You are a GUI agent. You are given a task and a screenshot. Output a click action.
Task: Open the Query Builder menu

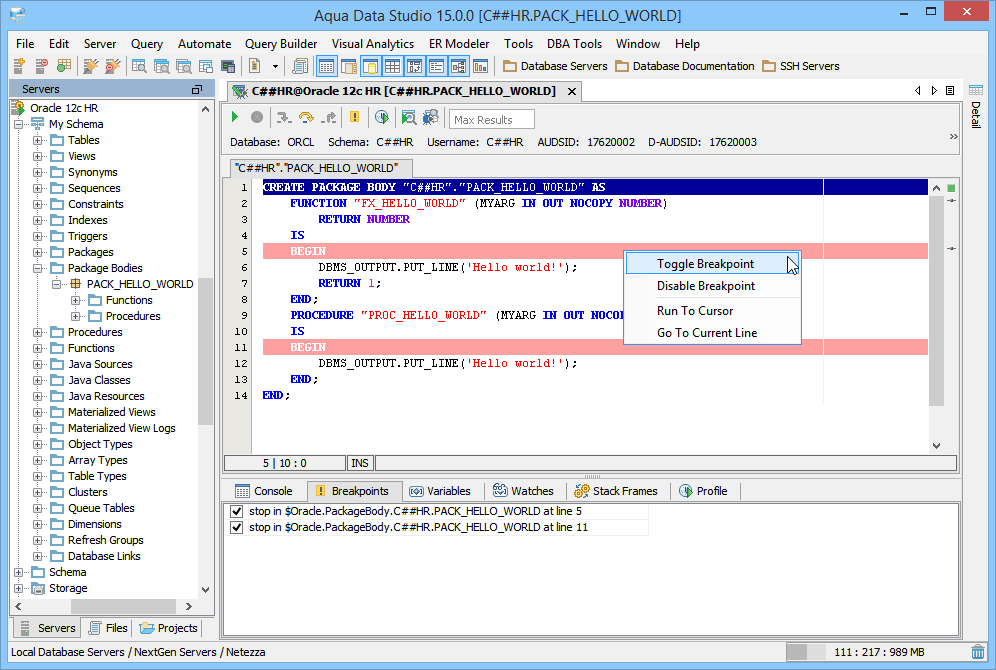(281, 44)
